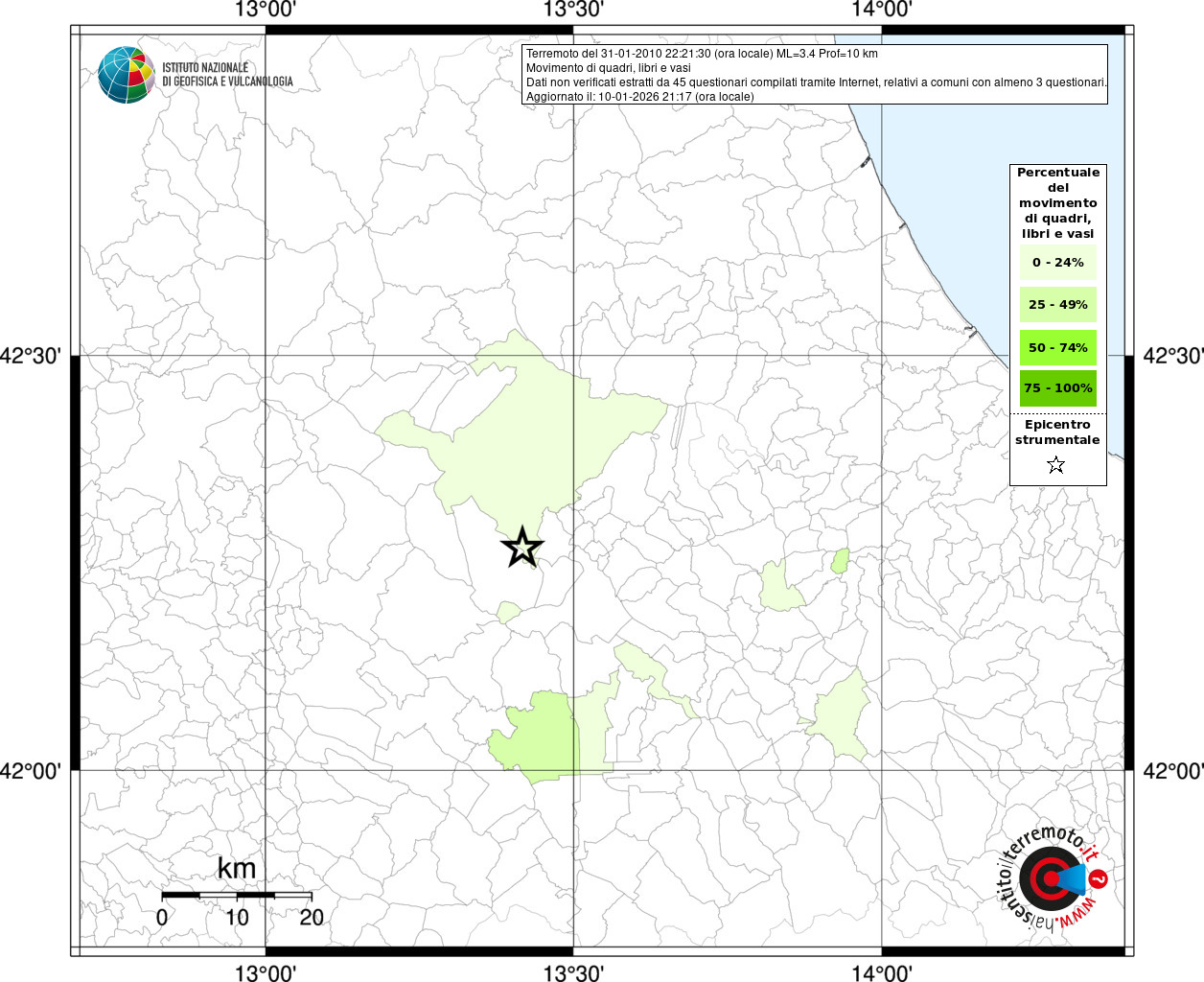Click the left 42°00' latitude label

(x=32, y=770)
